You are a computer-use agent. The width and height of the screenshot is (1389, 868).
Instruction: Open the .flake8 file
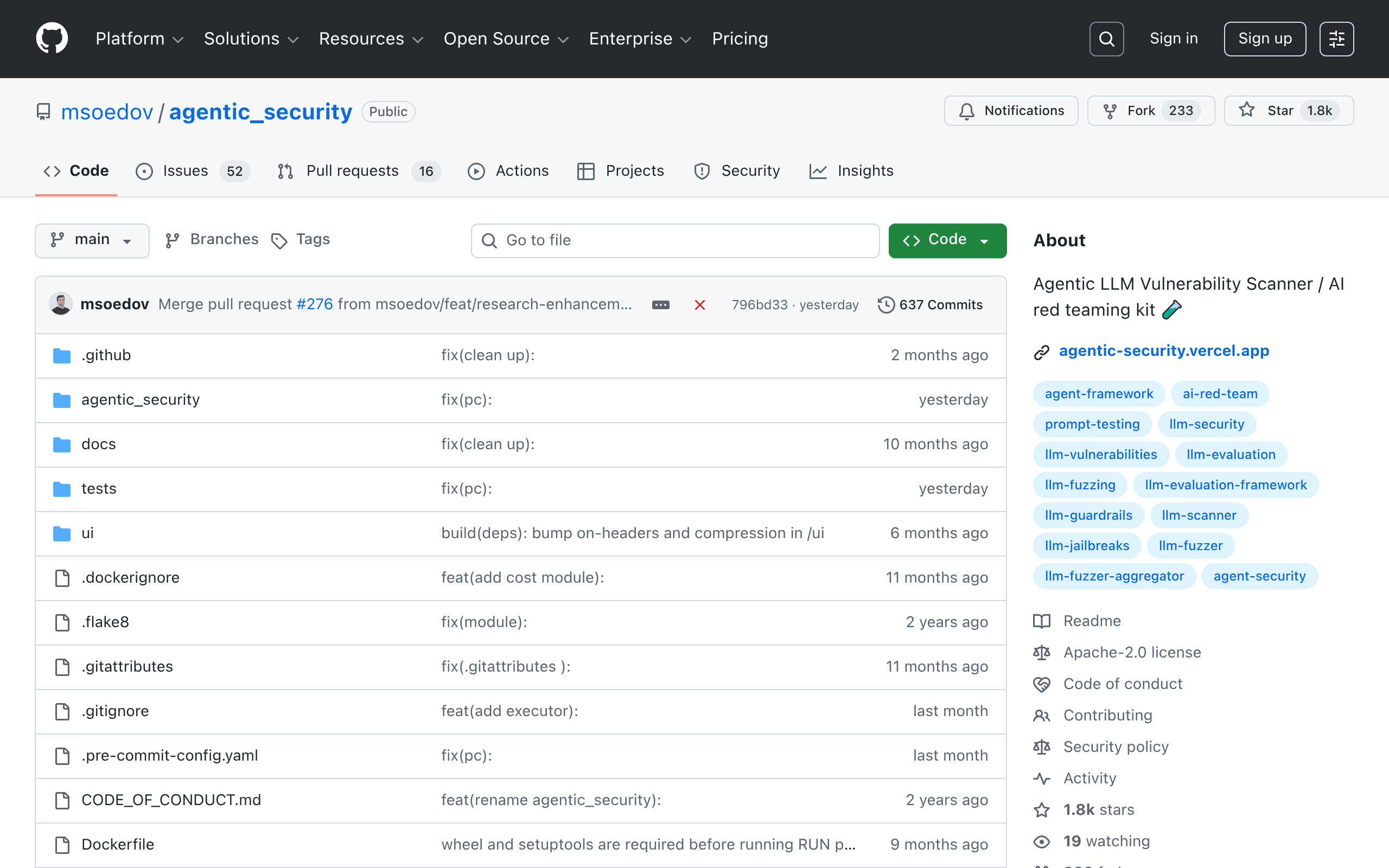tap(105, 622)
